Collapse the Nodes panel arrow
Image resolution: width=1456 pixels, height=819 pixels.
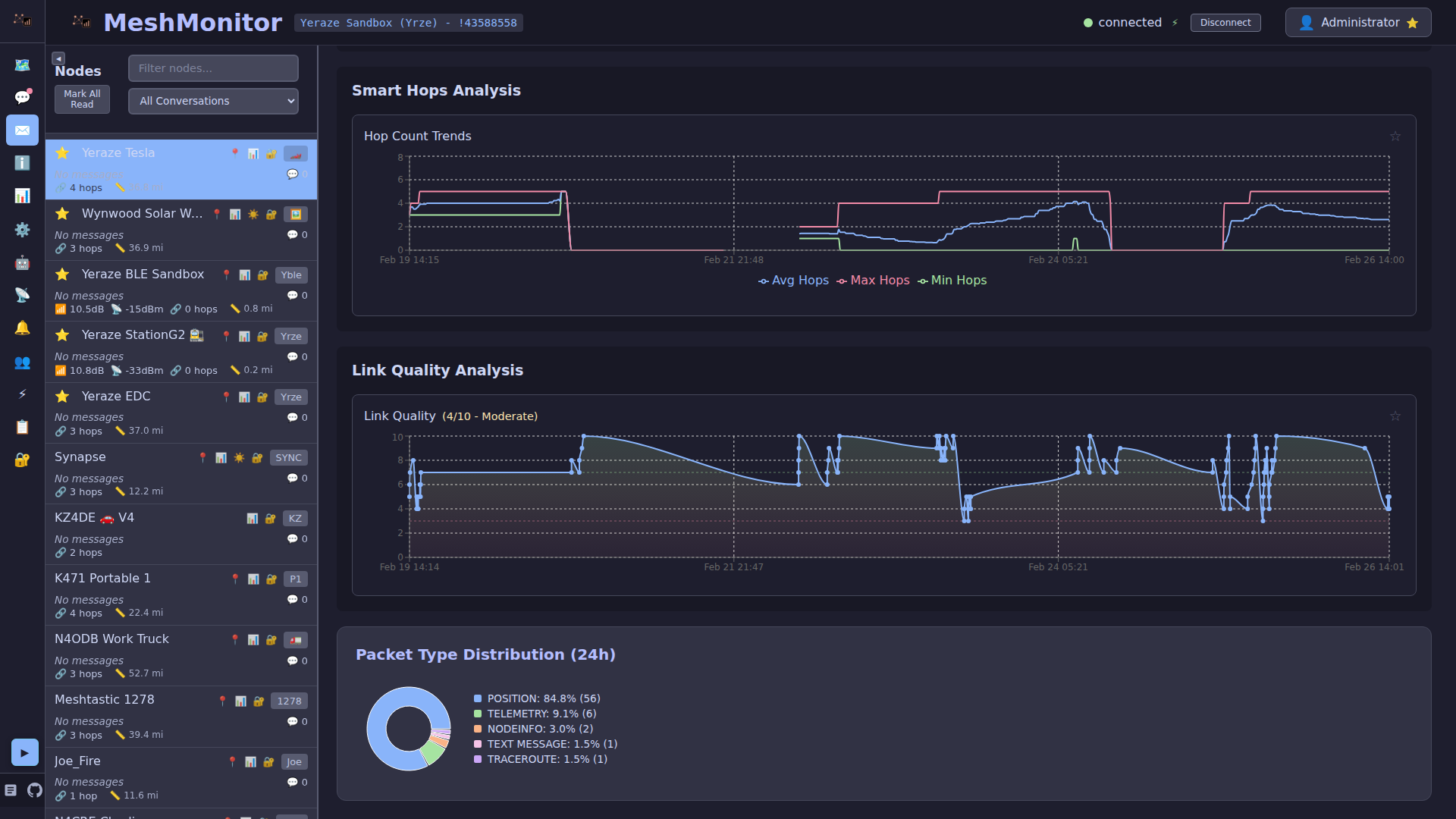click(58, 58)
